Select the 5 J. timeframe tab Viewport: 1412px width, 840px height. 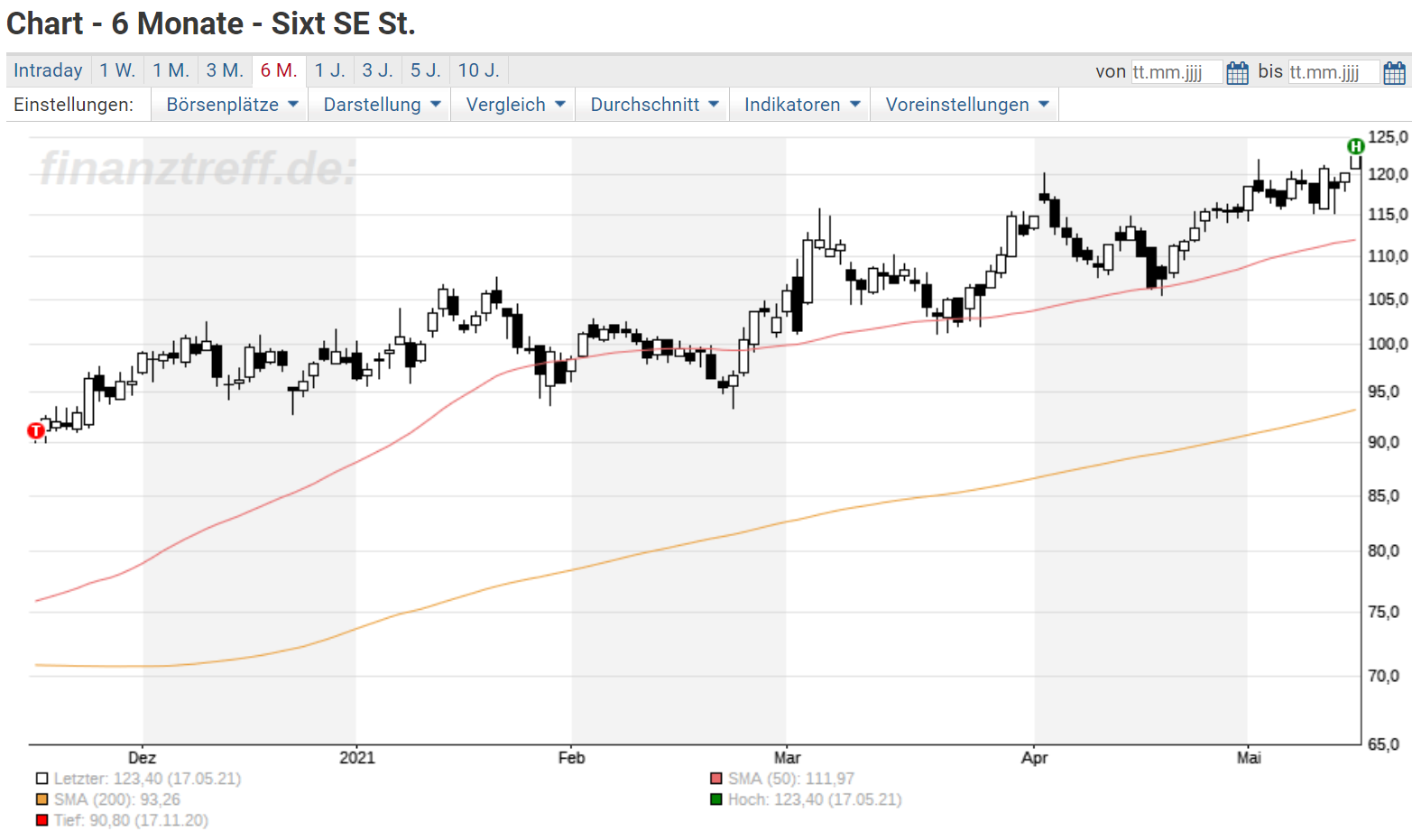[x=425, y=70]
